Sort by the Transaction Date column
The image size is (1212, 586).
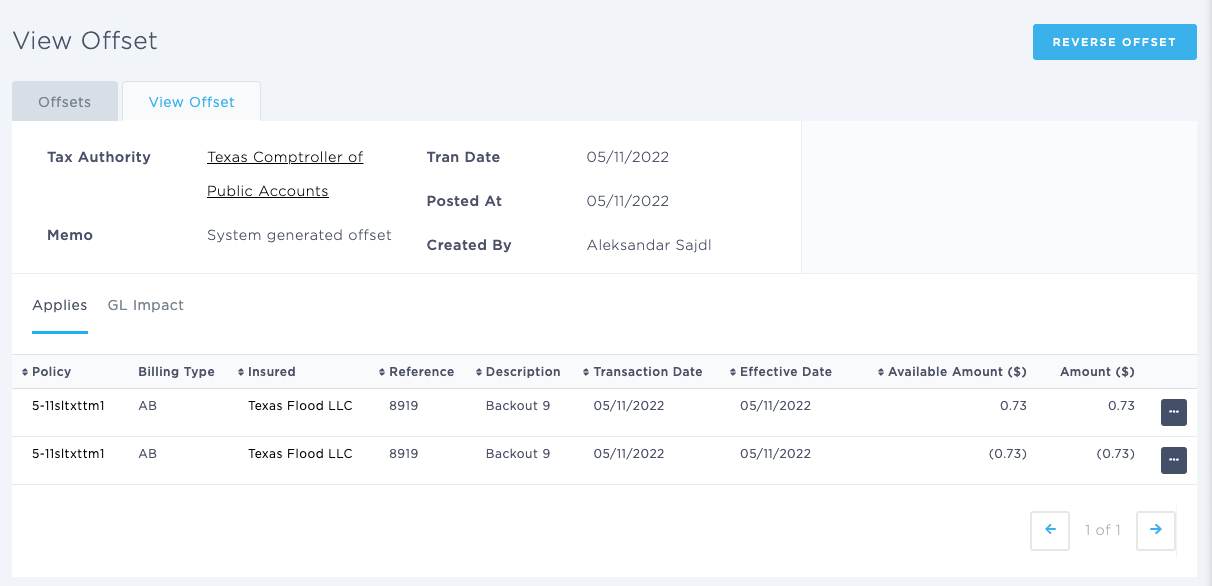click(x=643, y=372)
